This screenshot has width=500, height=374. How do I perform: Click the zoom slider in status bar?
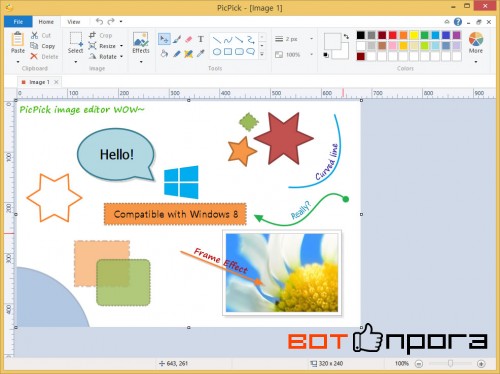pyautogui.click(x=450, y=364)
